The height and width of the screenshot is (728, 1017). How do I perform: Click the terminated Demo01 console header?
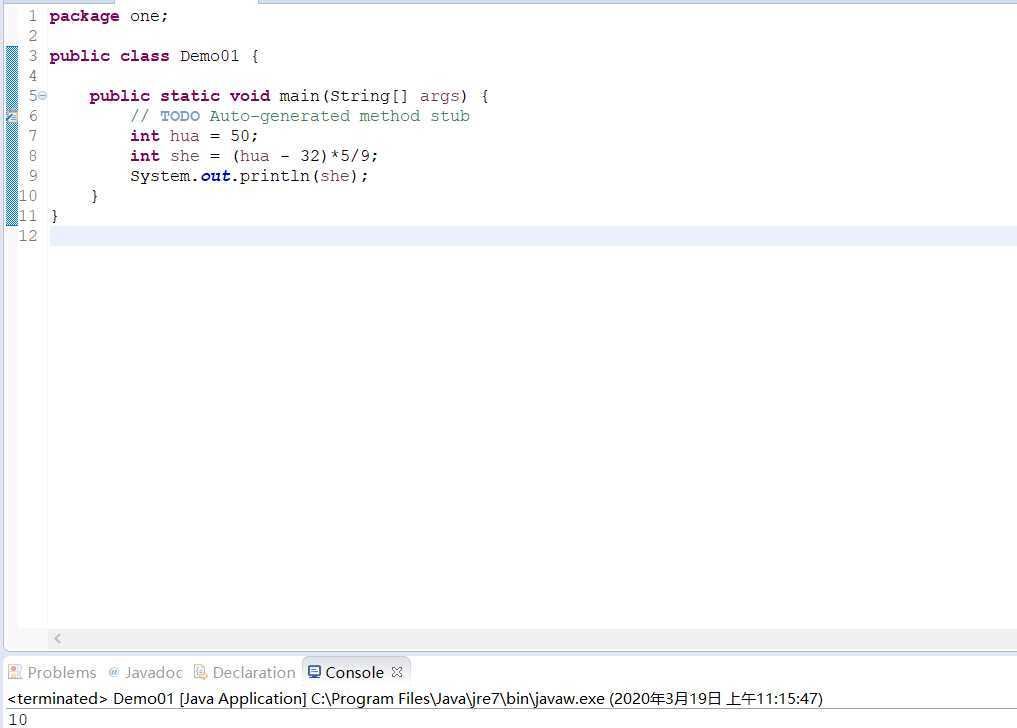[x=415, y=699]
